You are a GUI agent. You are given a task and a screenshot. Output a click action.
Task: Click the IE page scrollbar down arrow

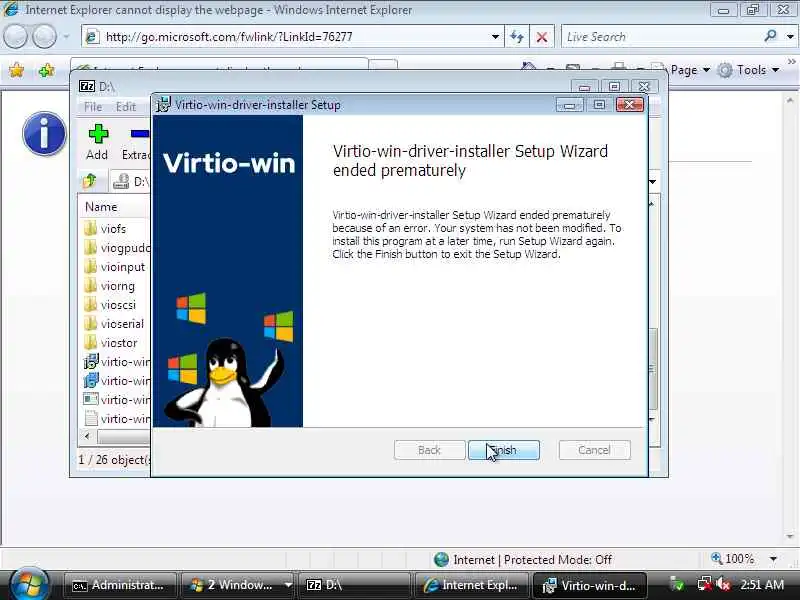tap(790, 536)
